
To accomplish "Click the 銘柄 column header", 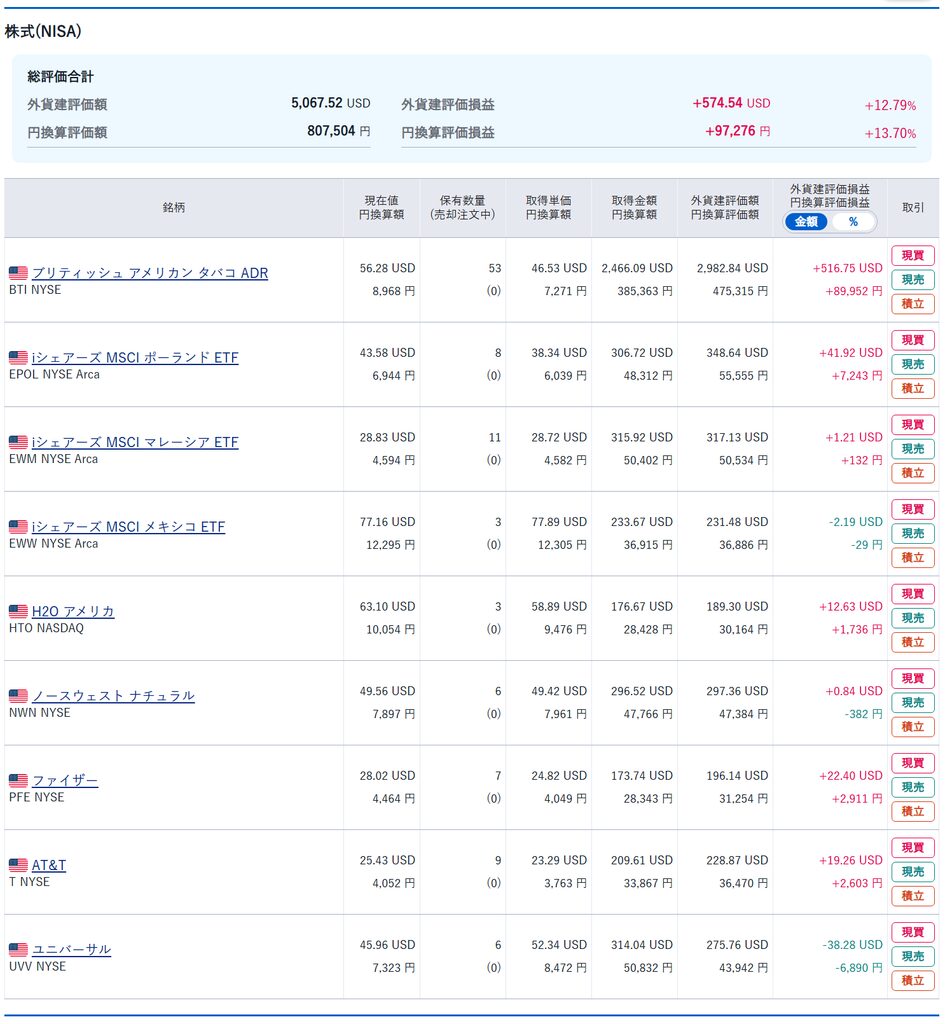I will [x=174, y=208].
